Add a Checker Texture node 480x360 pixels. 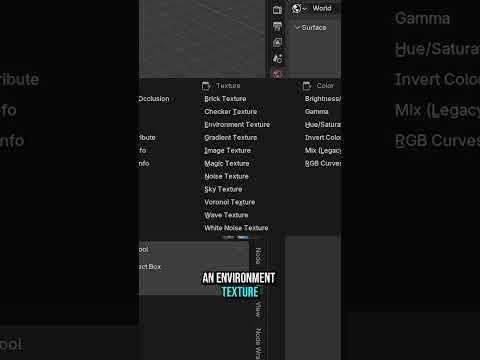[231, 112]
